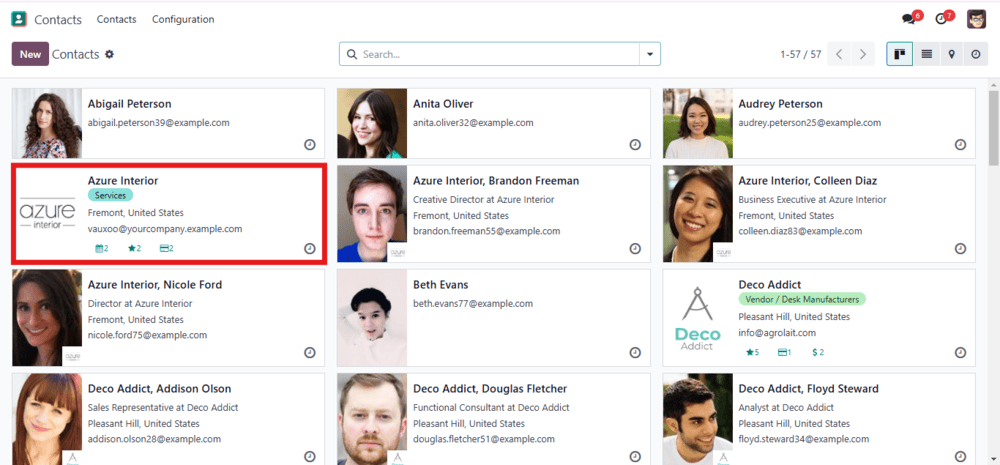Click email abigail.peterson39@example.com
This screenshot has height=465, width=1000.
(159, 122)
